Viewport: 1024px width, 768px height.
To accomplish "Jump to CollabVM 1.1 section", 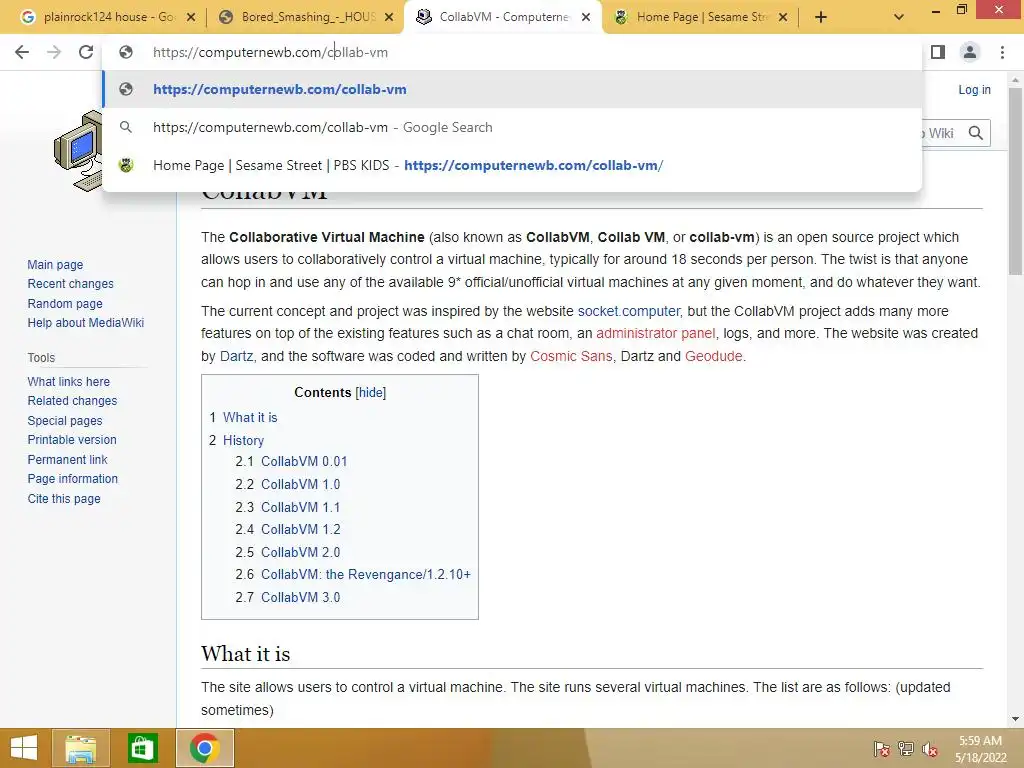I will click(x=300, y=507).
